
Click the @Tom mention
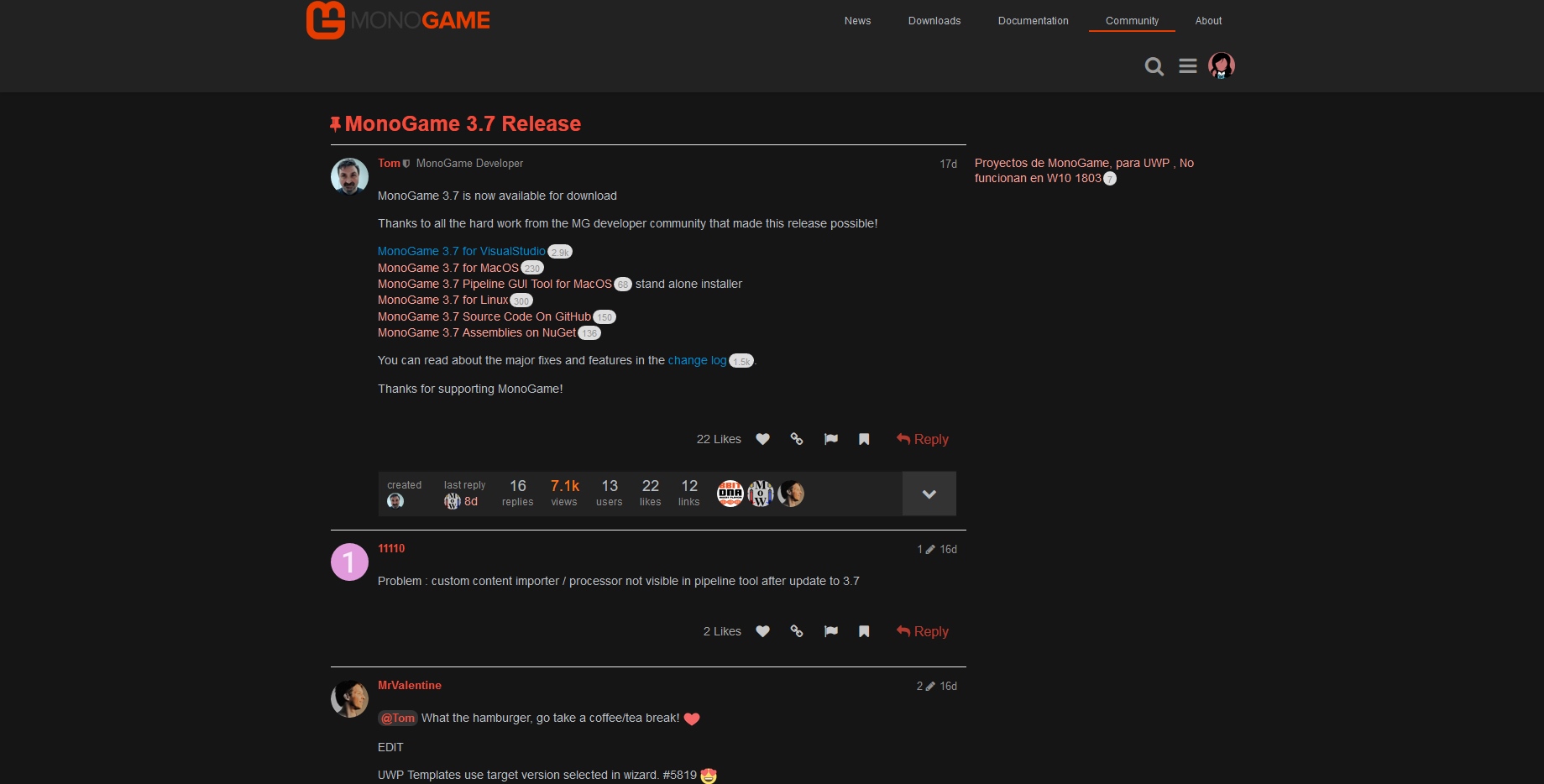tap(398, 718)
